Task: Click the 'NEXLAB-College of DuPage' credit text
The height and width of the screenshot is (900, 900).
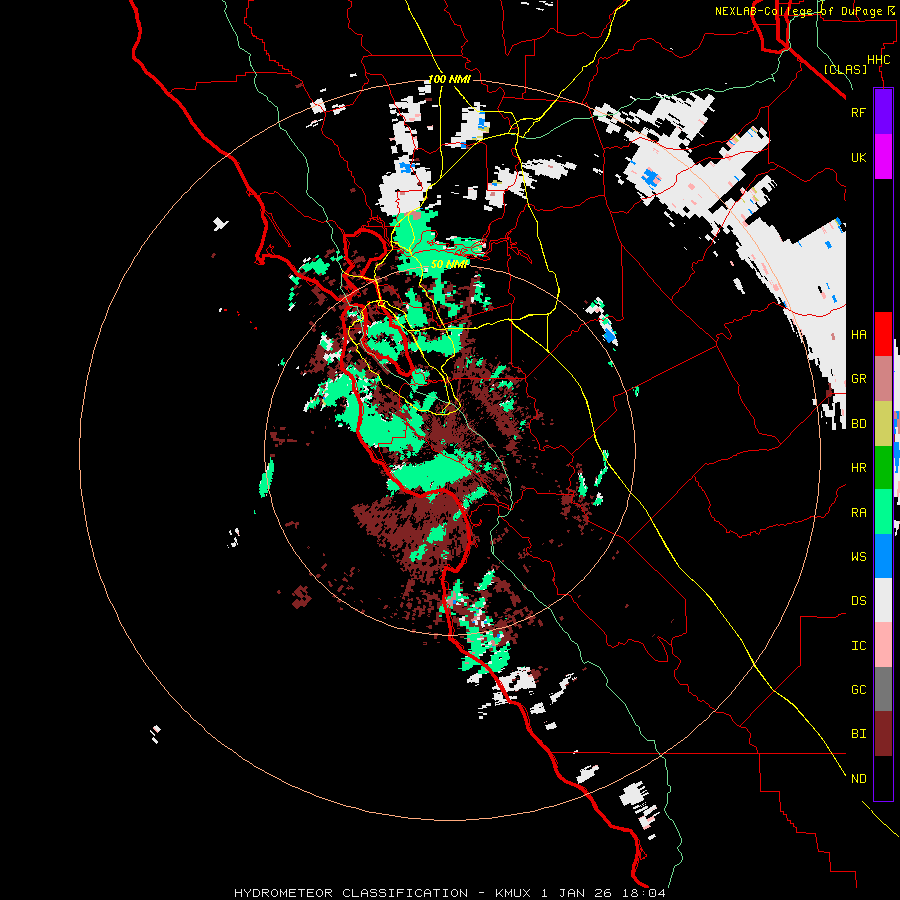Action: (x=798, y=11)
